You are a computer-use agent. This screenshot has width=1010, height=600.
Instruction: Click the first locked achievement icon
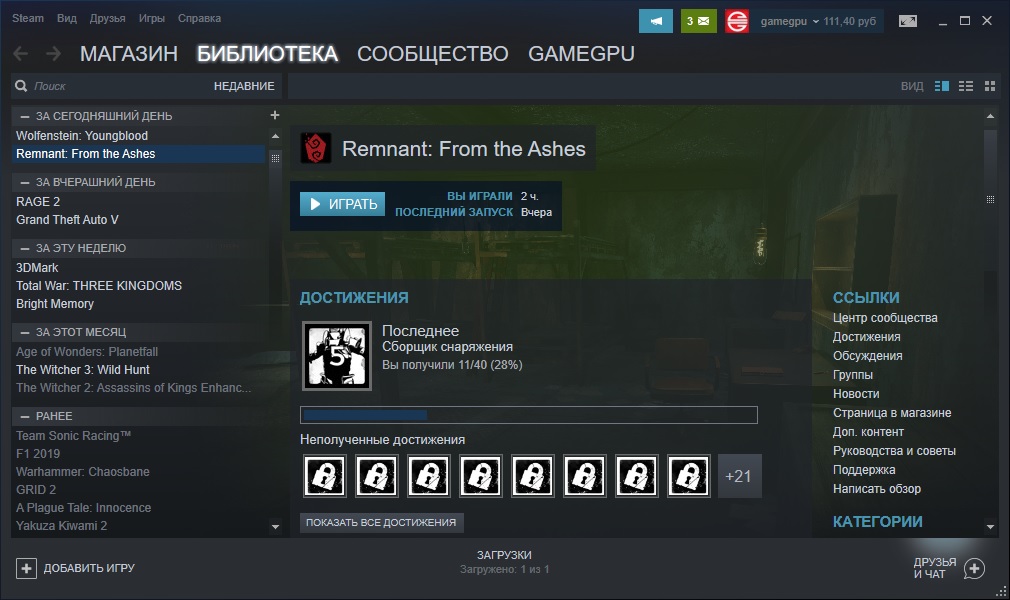coord(325,476)
